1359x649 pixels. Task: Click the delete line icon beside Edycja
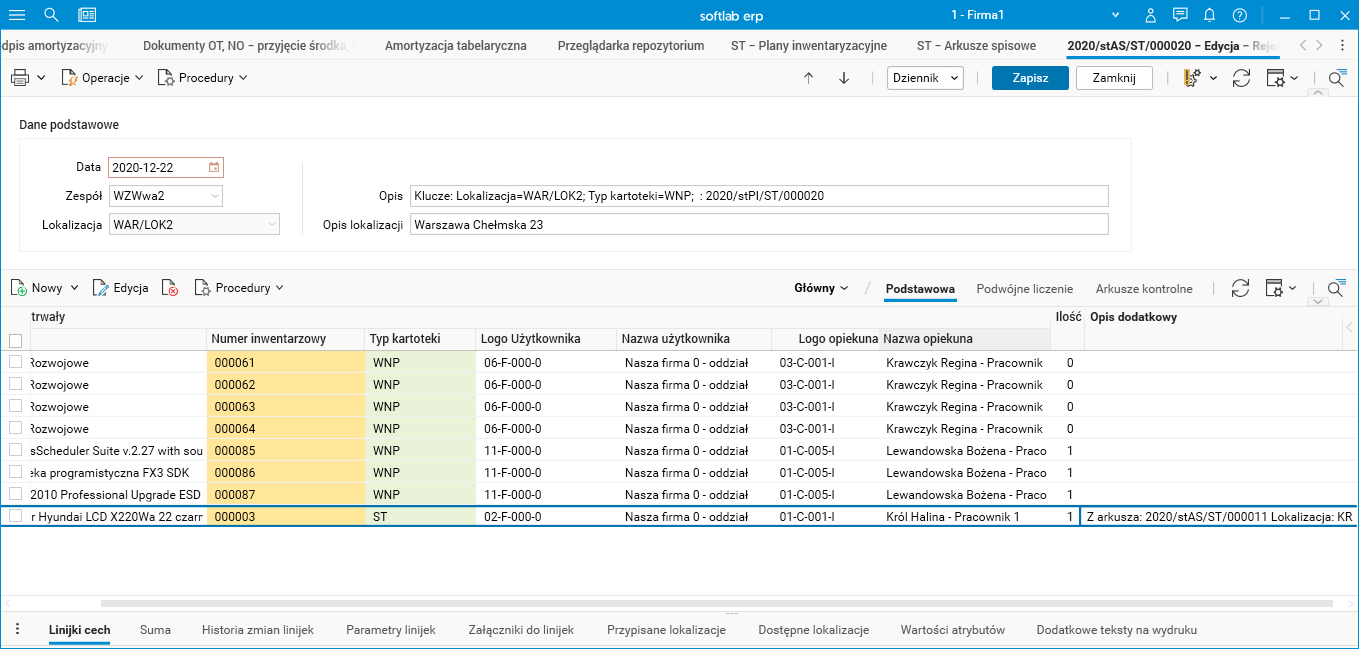(x=170, y=288)
